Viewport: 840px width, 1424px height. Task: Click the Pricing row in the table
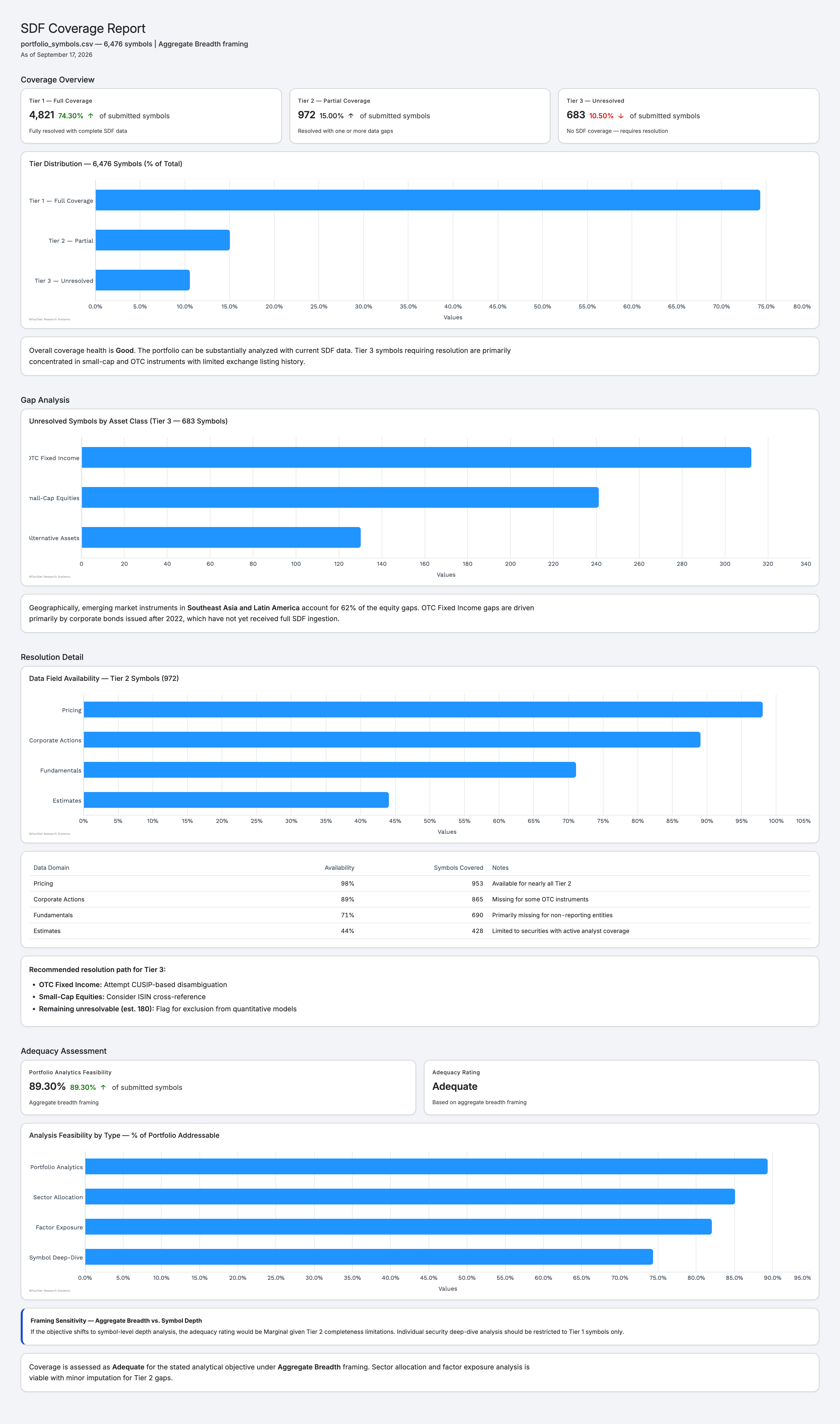420,883
